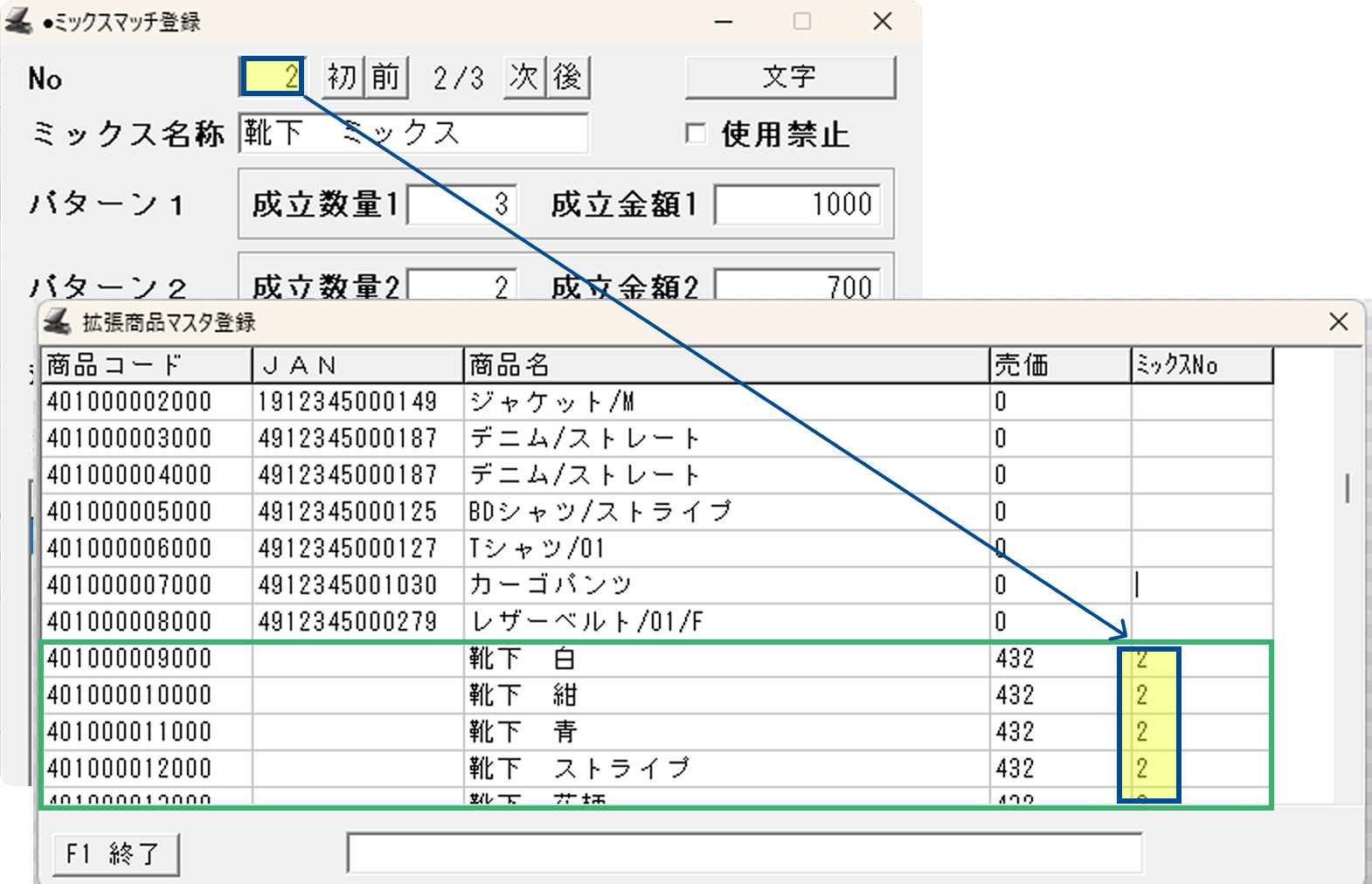Click the 拡張商品マスタ登録 title bar icon
1372x884 pixels.
(58, 322)
